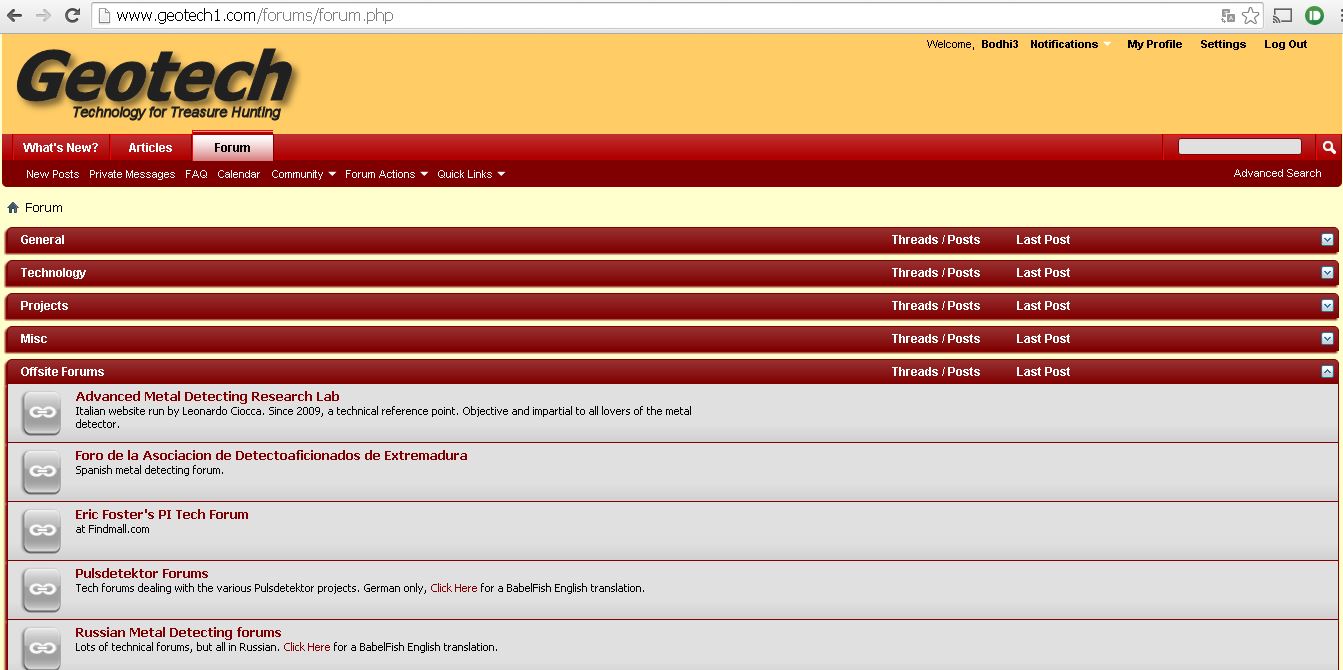This screenshot has width=1343, height=670.
Task: Open the Forum Actions dropdown menu
Action: (x=386, y=174)
